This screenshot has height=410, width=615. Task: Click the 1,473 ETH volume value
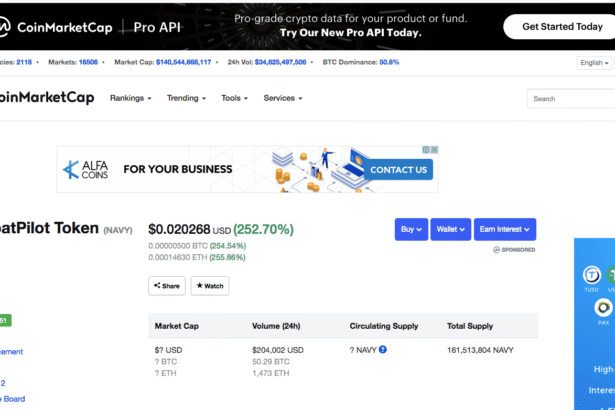tap(271, 373)
